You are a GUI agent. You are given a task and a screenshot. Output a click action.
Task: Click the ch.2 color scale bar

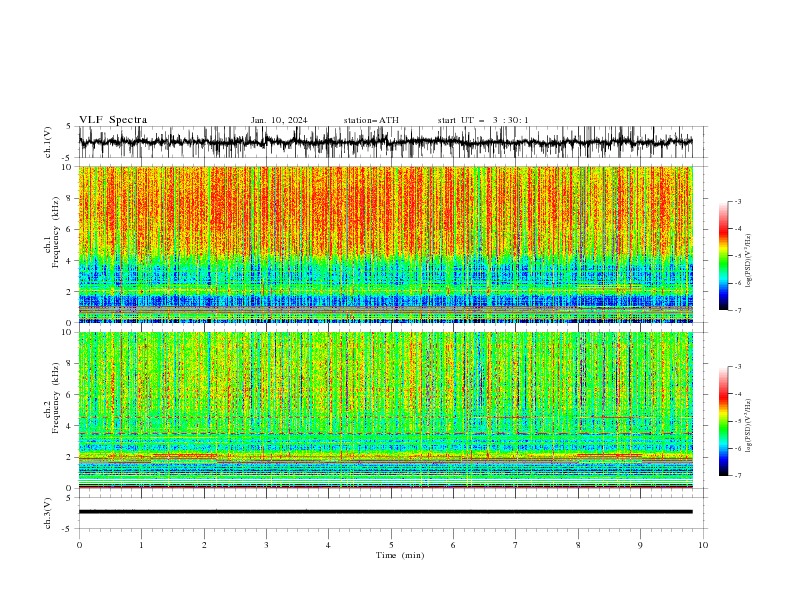[723, 421]
